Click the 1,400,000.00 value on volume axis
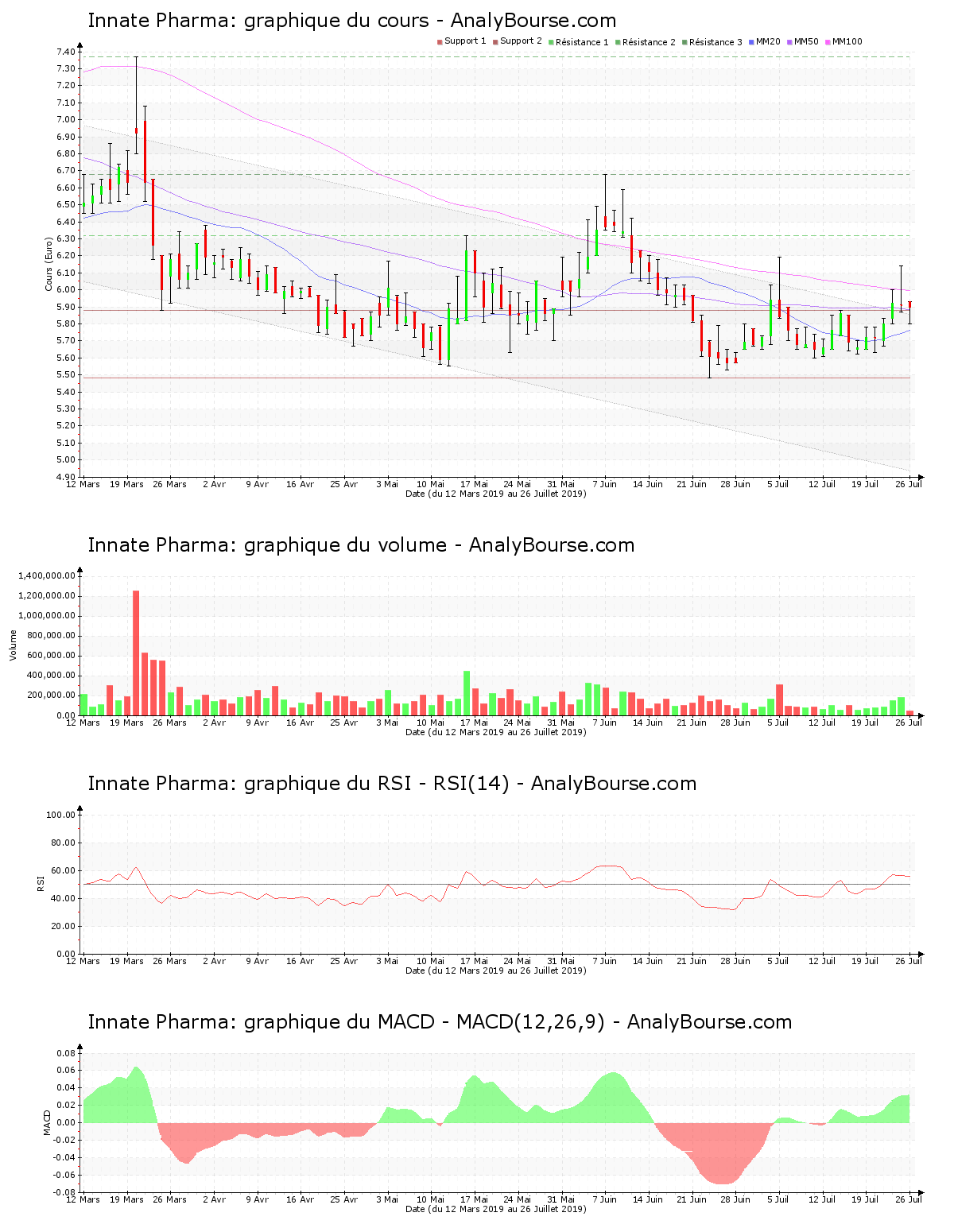The image size is (954, 1232). point(46,575)
